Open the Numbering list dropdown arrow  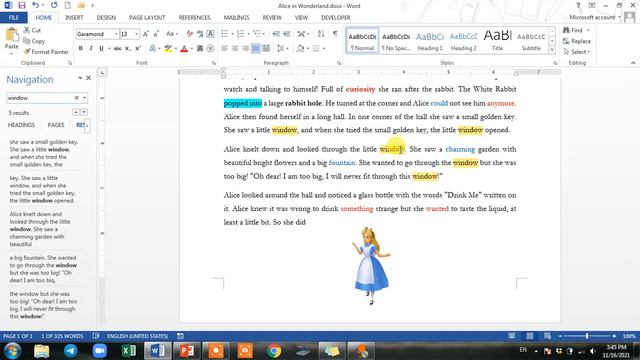248,34
